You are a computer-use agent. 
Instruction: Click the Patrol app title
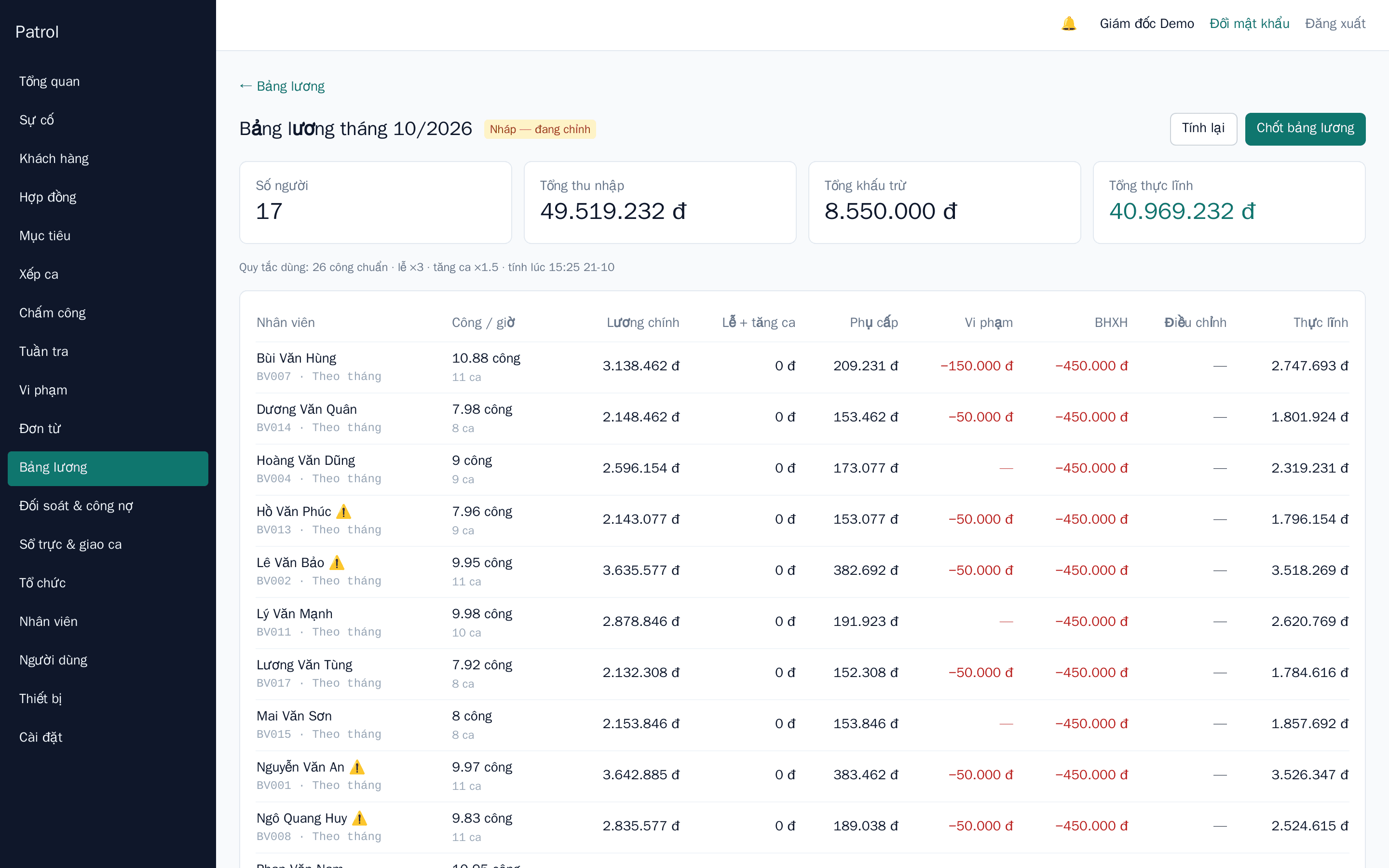37,32
